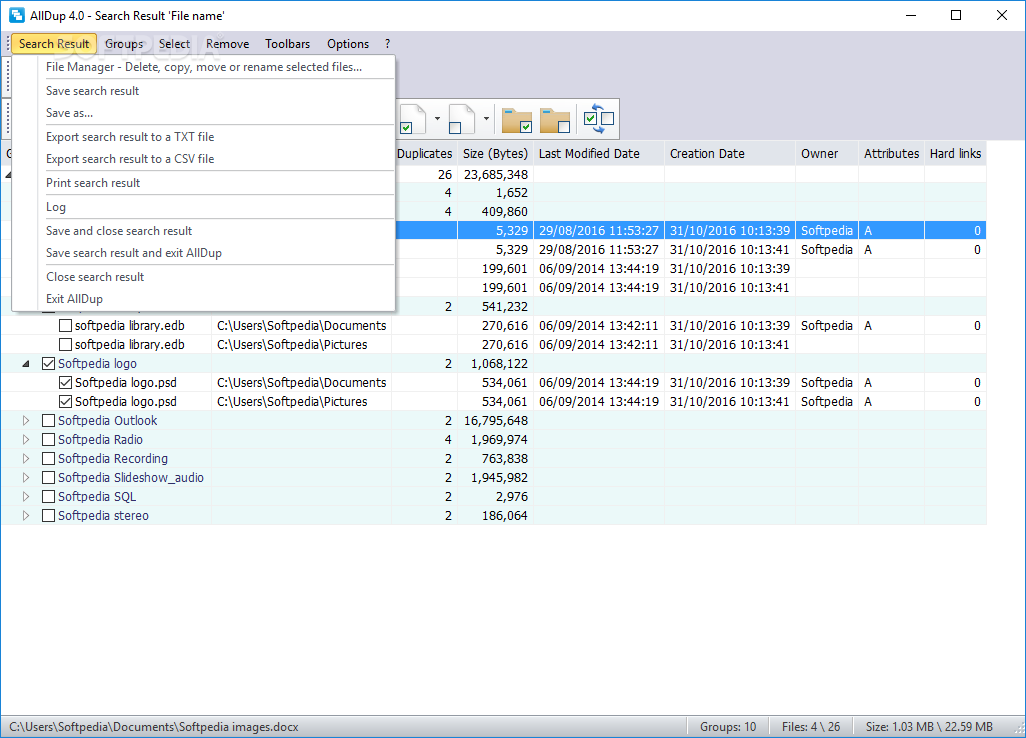This screenshot has height=738, width=1026.
Task: Check the Softpedia Radio group checkbox
Action: [48, 440]
